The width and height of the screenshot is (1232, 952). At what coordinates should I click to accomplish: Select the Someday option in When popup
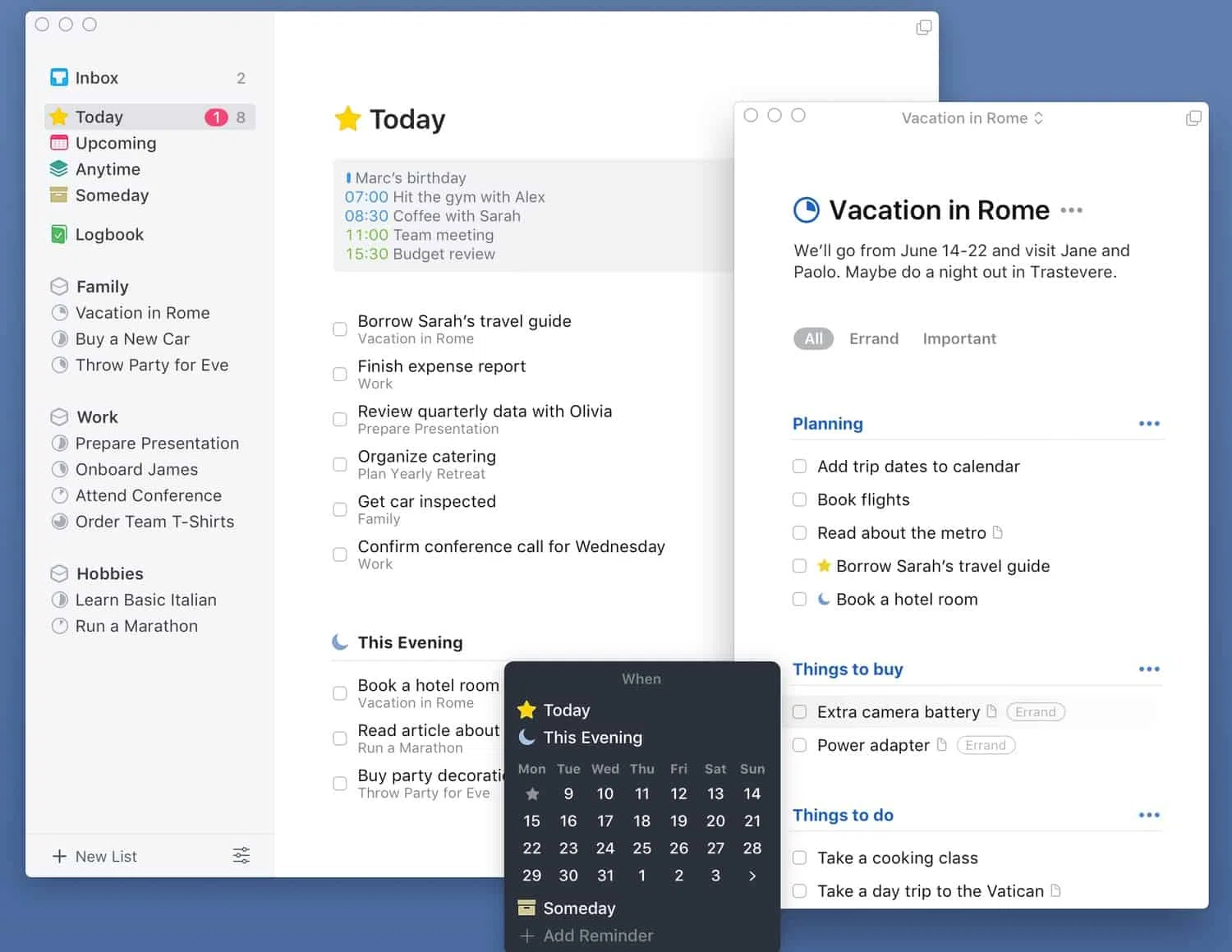(x=579, y=908)
